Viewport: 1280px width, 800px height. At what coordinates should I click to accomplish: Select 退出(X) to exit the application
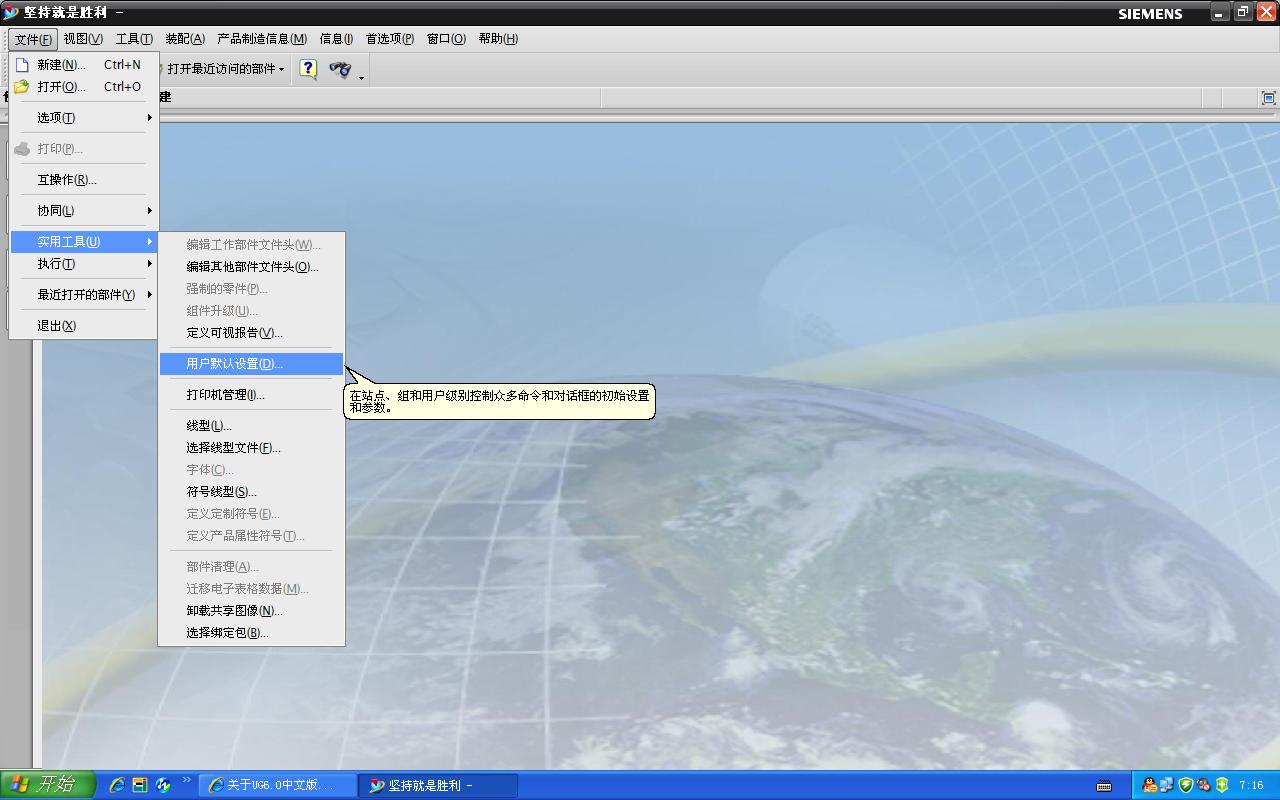[84, 325]
